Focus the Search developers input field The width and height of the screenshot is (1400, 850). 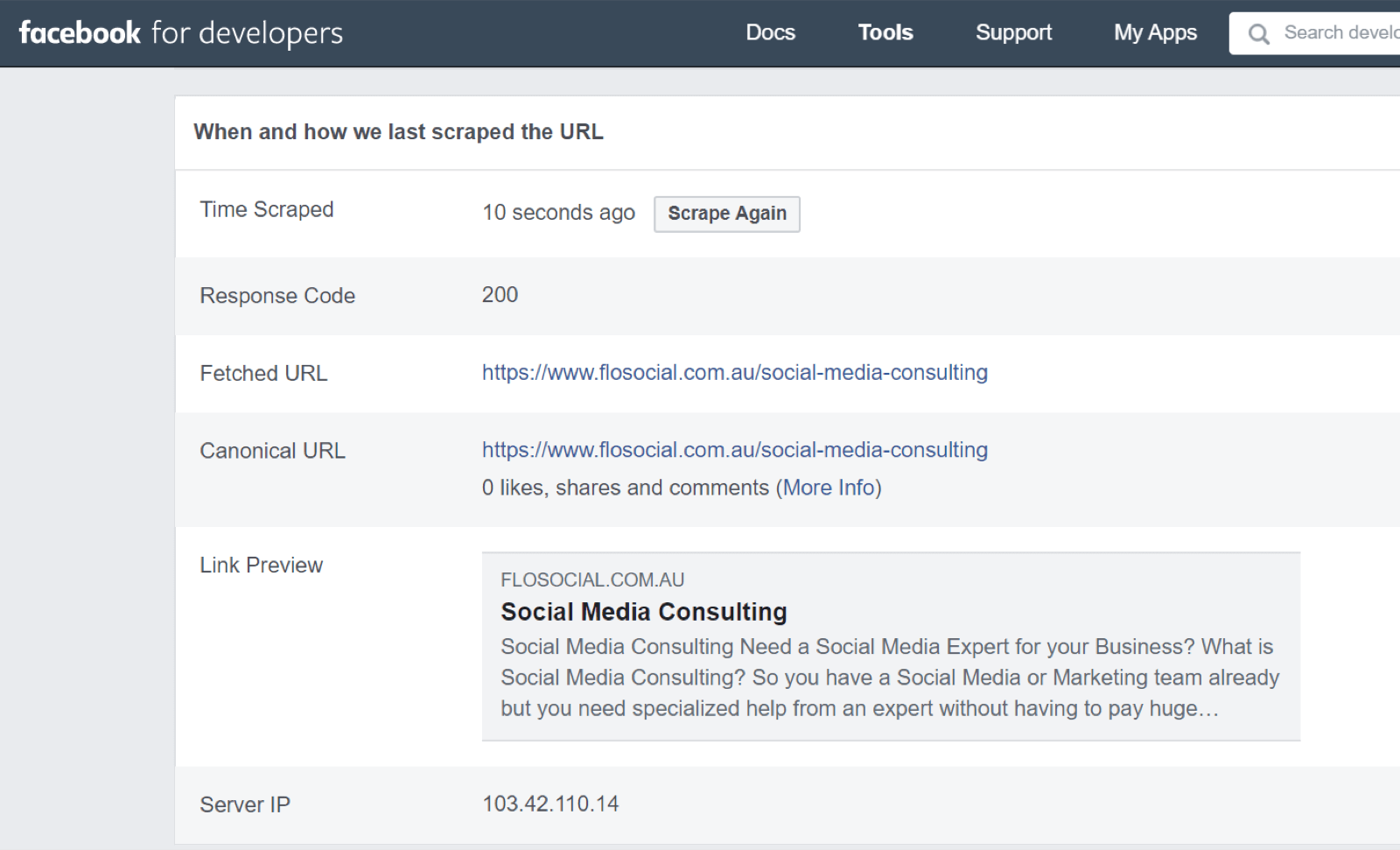click(1339, 33)
